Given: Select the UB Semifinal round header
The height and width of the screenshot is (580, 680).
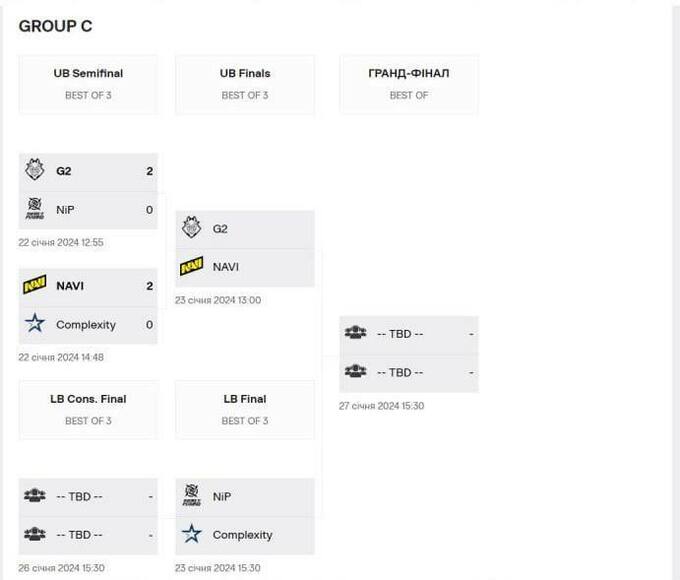Looking at the screenshot, I should point(88,73).
